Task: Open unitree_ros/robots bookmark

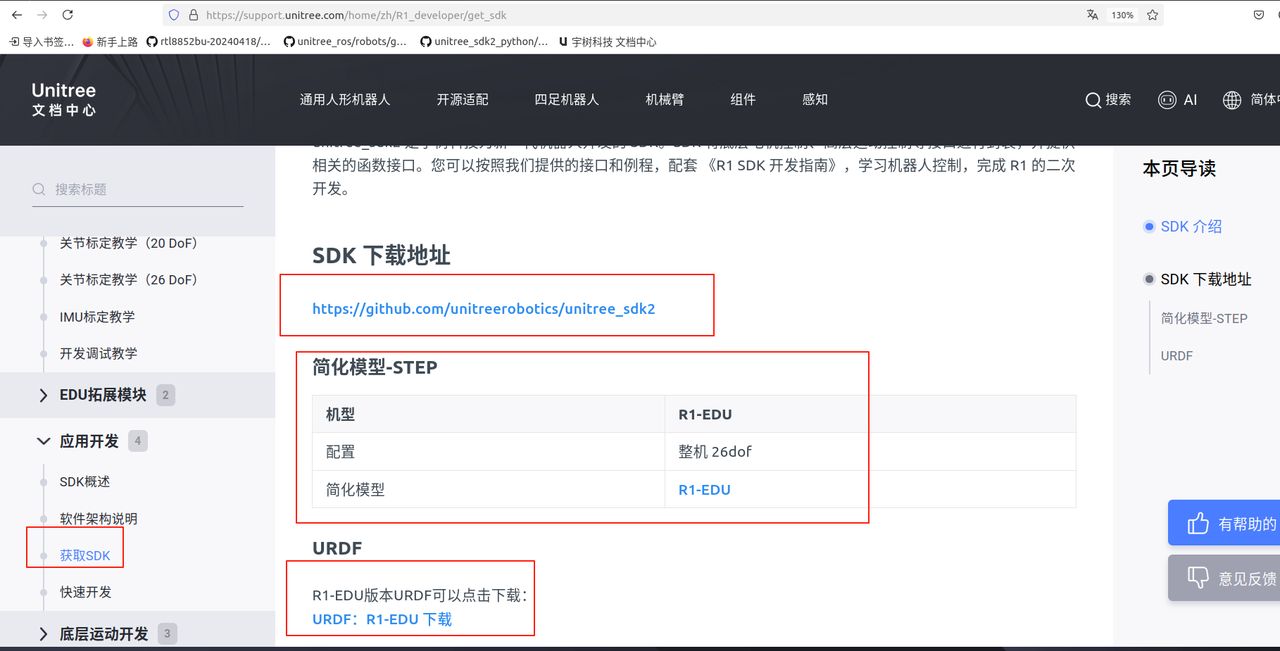Action: coord(346,42)
